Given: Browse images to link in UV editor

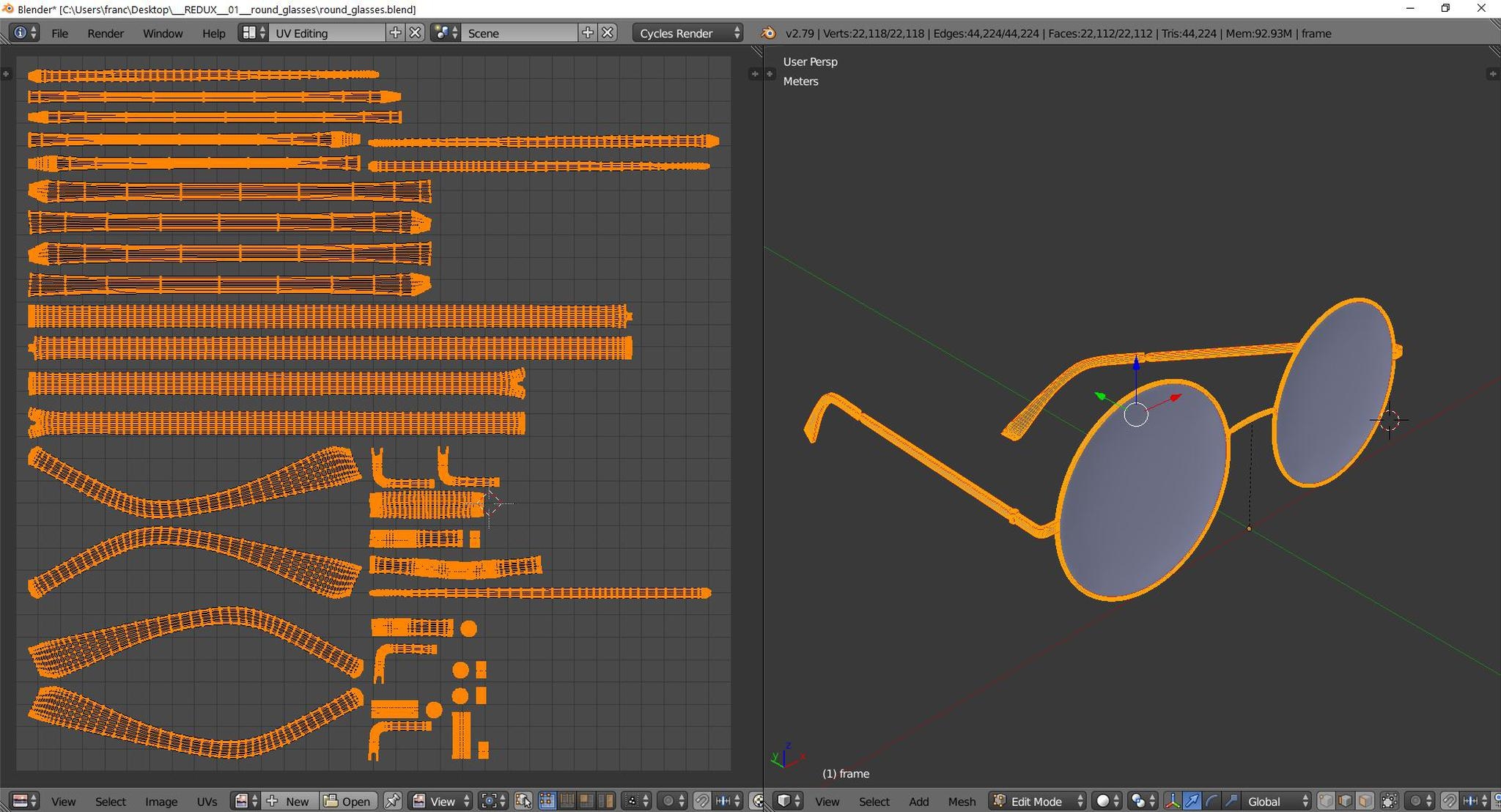Looking at the screenshot, I should [246, 801].
